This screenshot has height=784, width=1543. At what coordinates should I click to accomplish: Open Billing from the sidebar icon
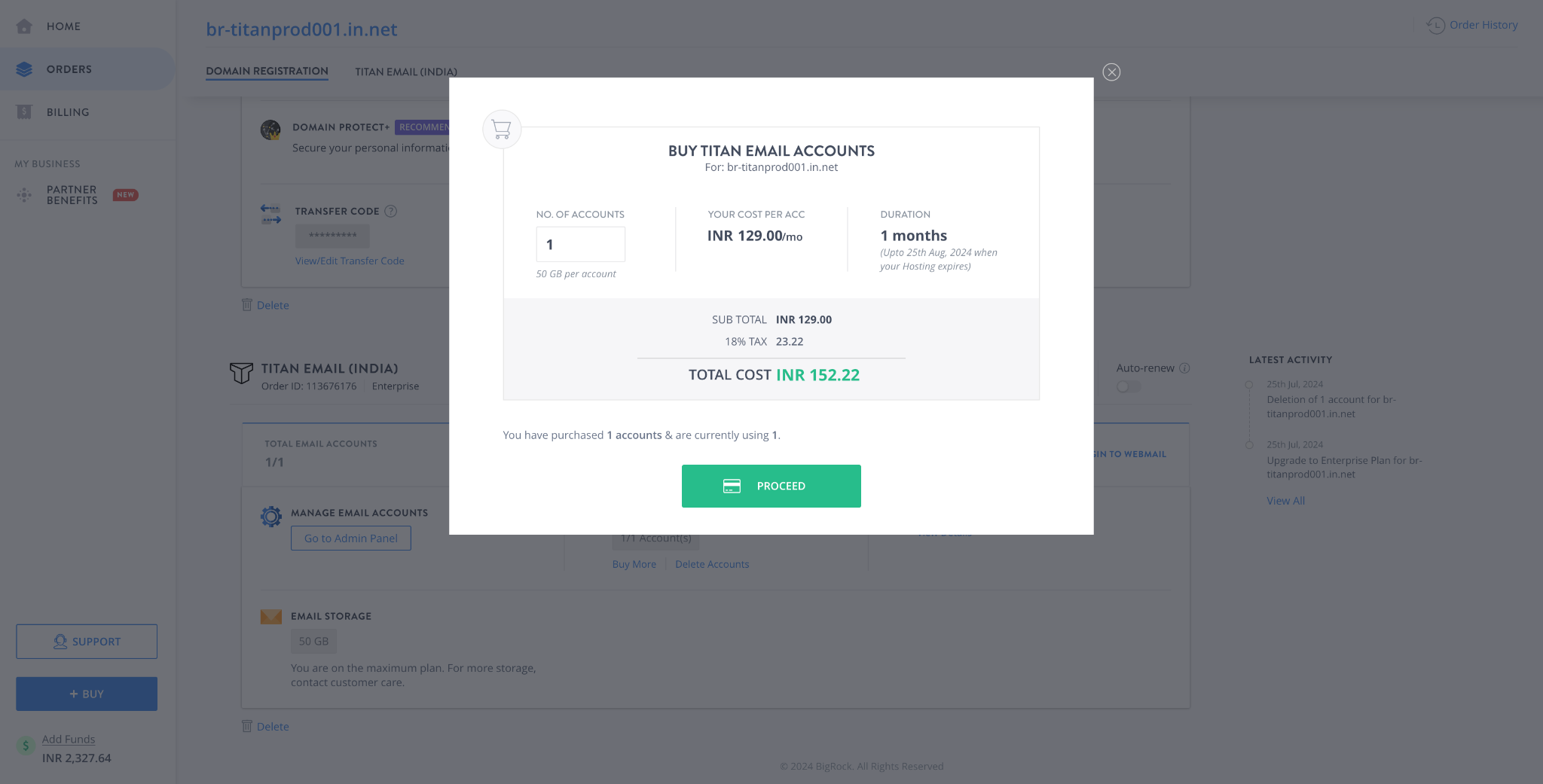[23, 111]
